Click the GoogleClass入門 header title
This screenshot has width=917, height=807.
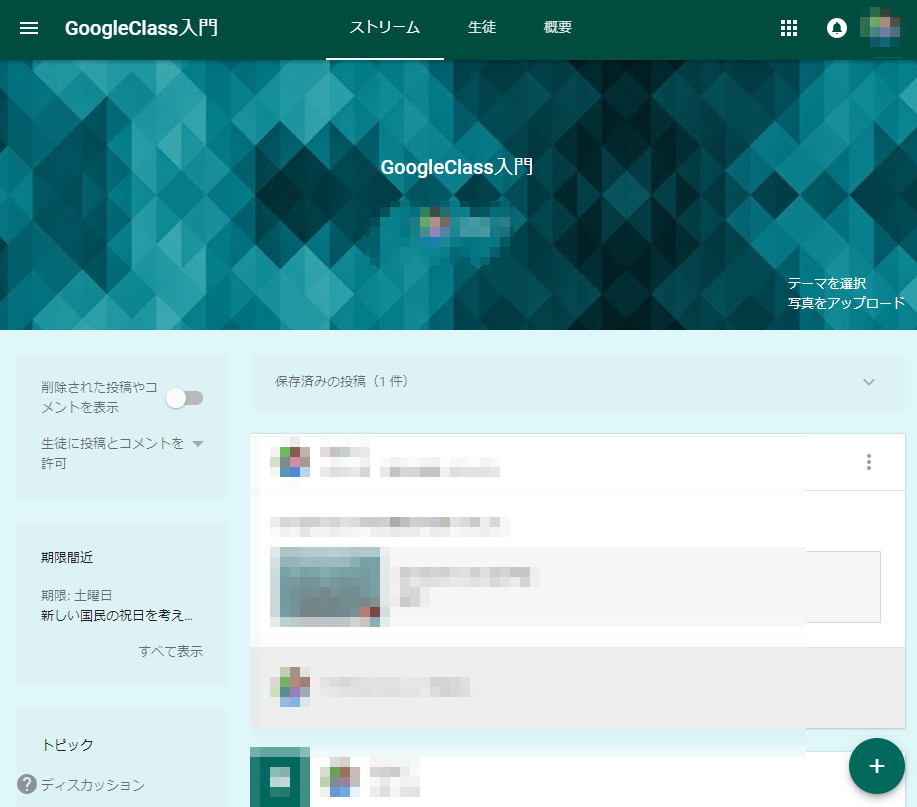(x=141, y=27)
